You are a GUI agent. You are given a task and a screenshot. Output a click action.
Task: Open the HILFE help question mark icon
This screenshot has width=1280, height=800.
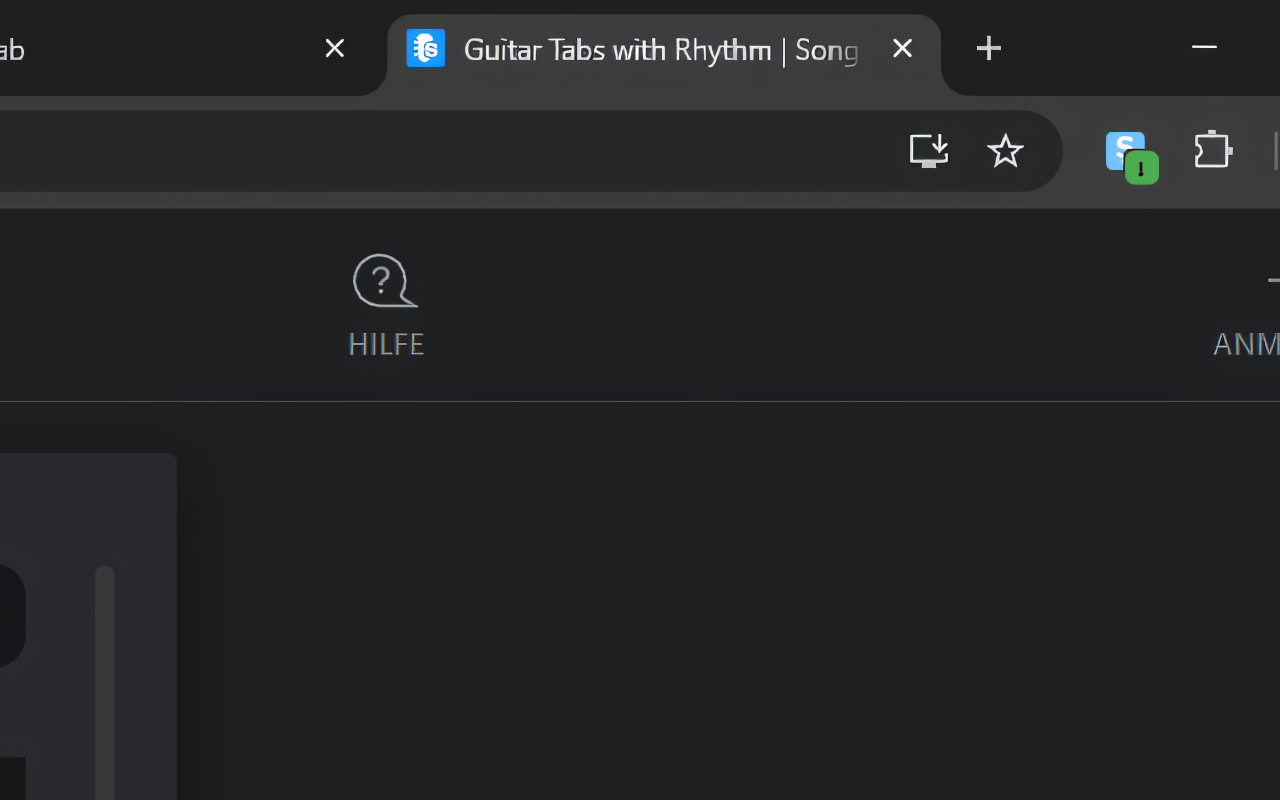(x=384, y=281)
